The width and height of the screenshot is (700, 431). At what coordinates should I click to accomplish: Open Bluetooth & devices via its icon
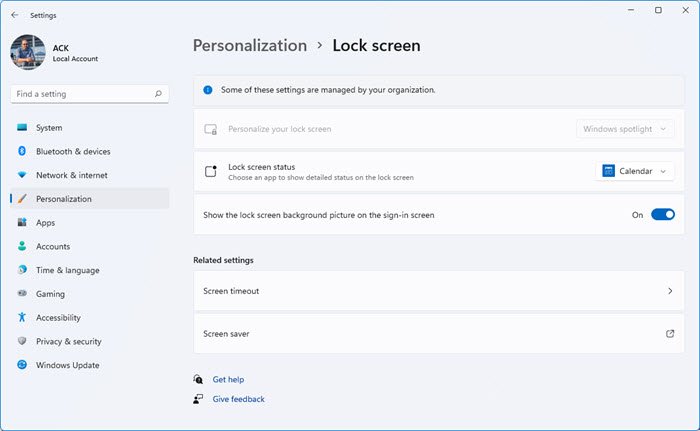(22, 151)
